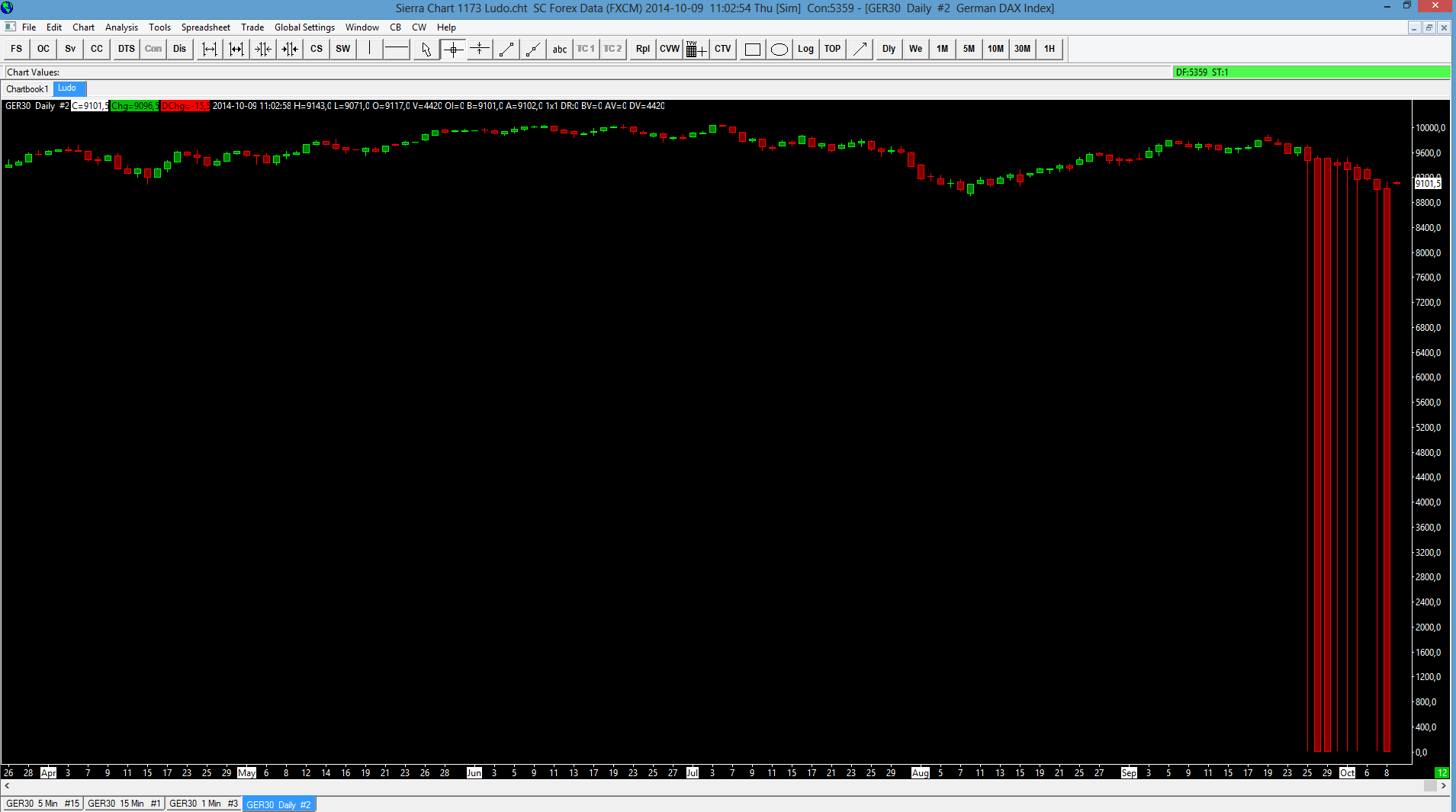Open the Spreadsheet menu
This screenshot has width=1456, height=812.
click(206, 27)
